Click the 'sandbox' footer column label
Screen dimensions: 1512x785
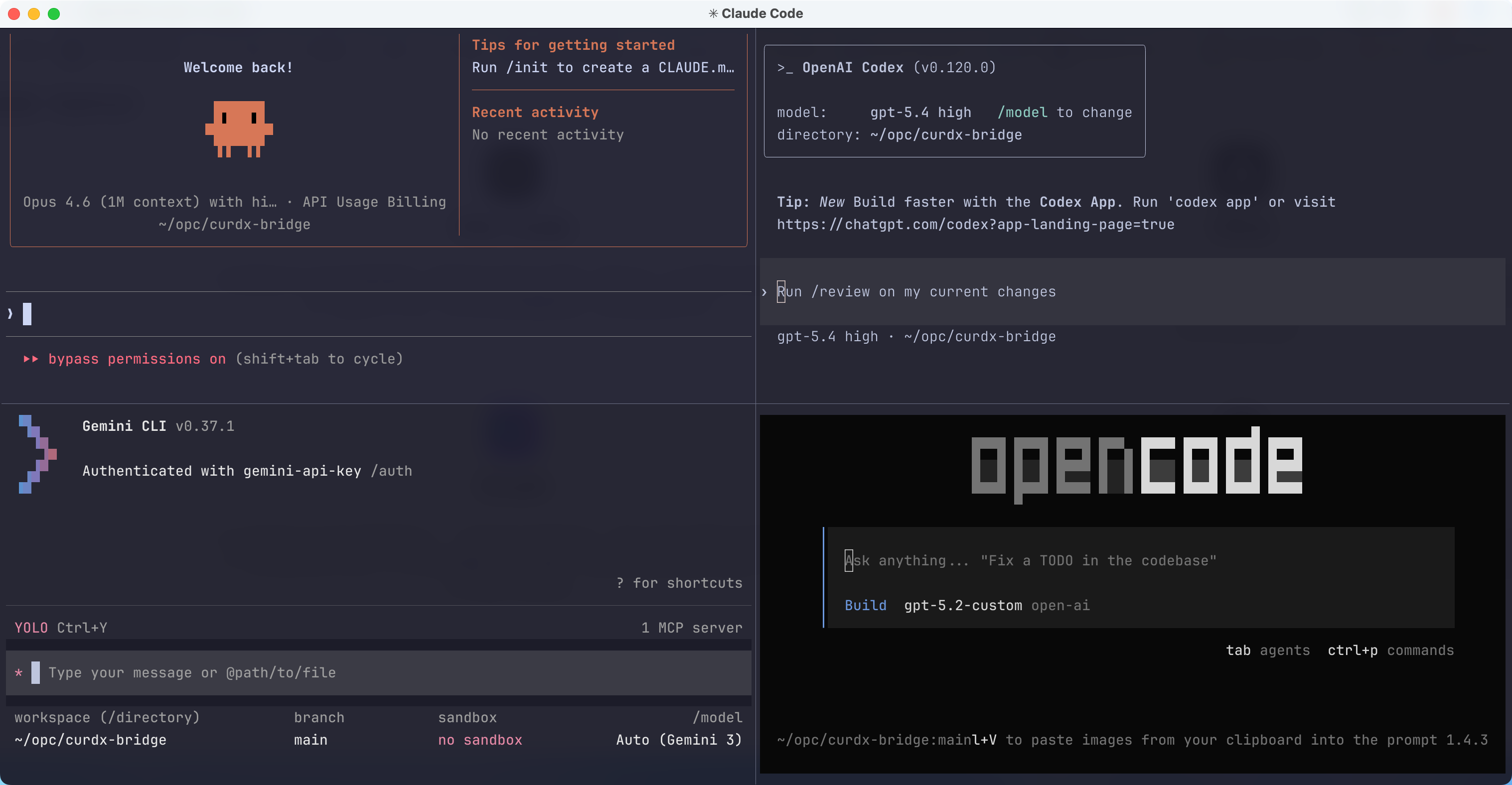click(x=467, y=718)
